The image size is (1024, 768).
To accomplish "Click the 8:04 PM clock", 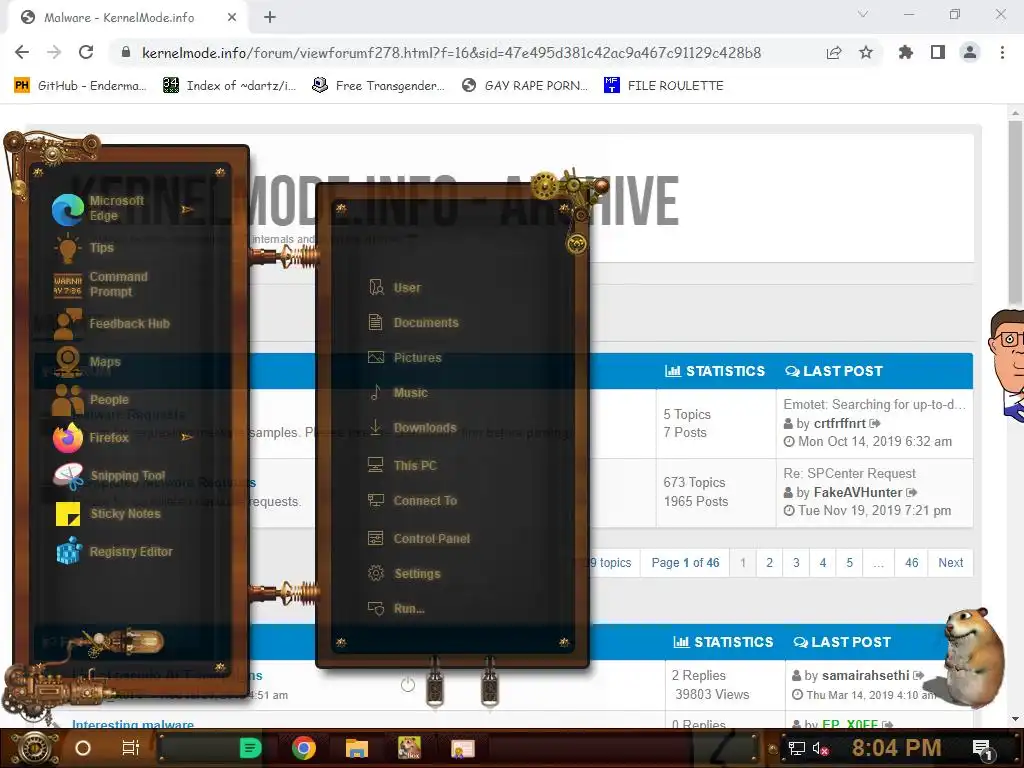I will pos(896,748).
